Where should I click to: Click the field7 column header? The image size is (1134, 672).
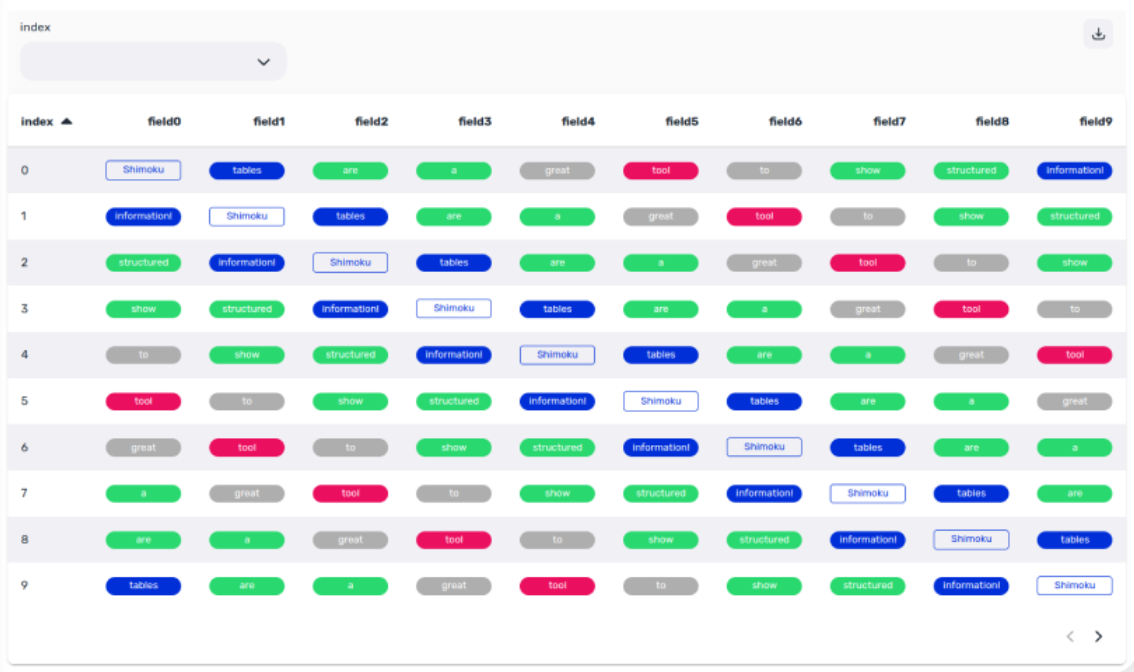[x=890, y=122]
